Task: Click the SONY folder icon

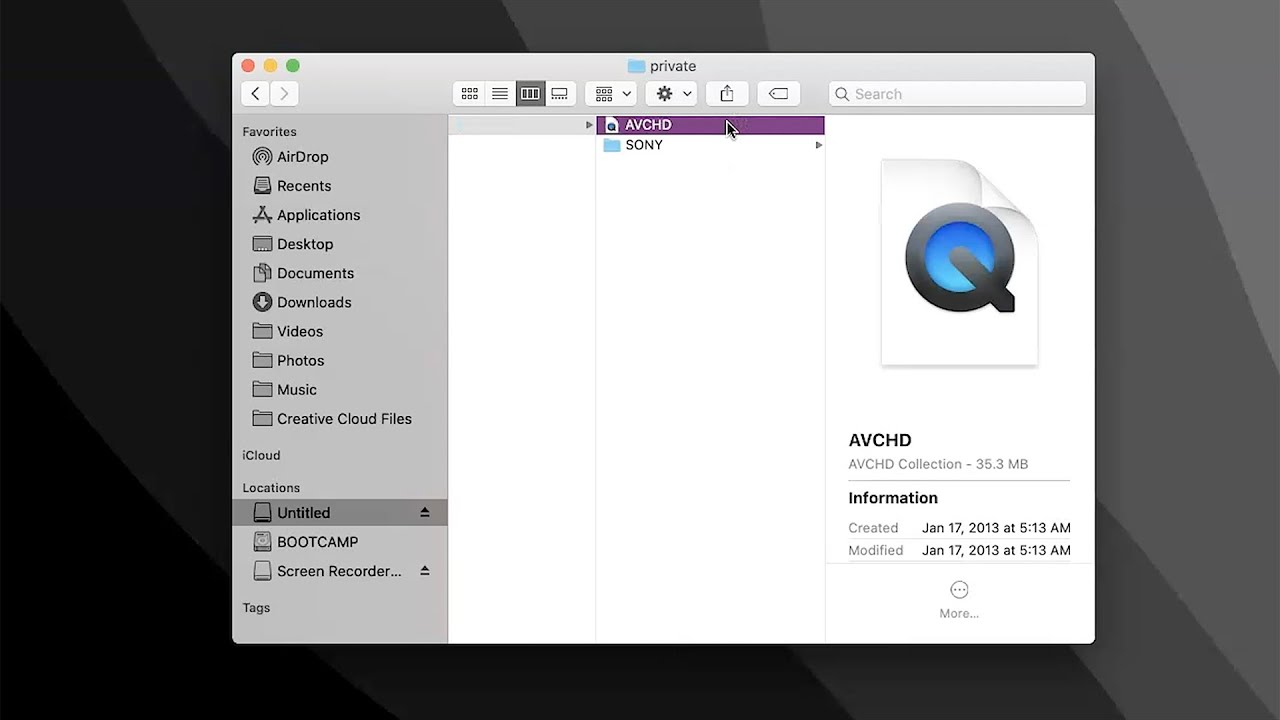Action: [612, 145]
